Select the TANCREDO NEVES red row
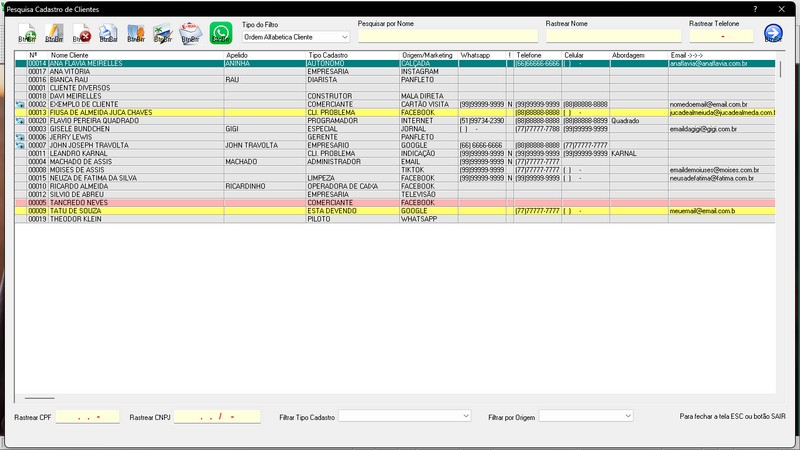 (395, 203)
